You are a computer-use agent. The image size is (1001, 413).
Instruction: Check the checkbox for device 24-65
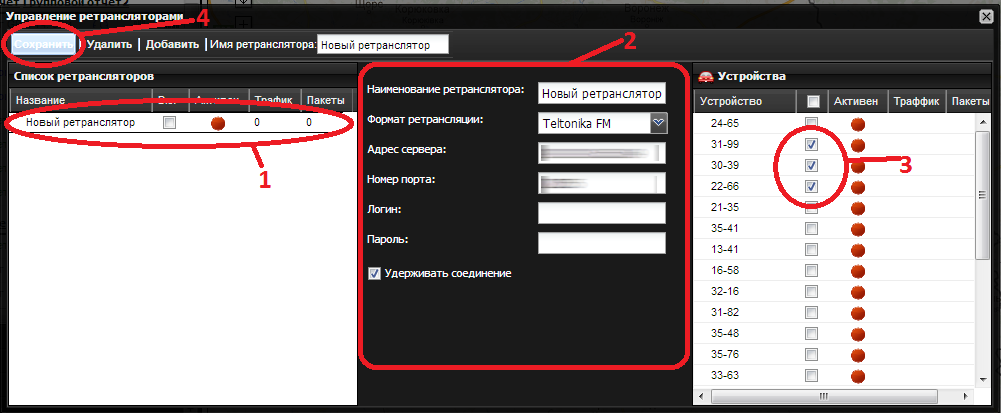click(x=812, y=123)
